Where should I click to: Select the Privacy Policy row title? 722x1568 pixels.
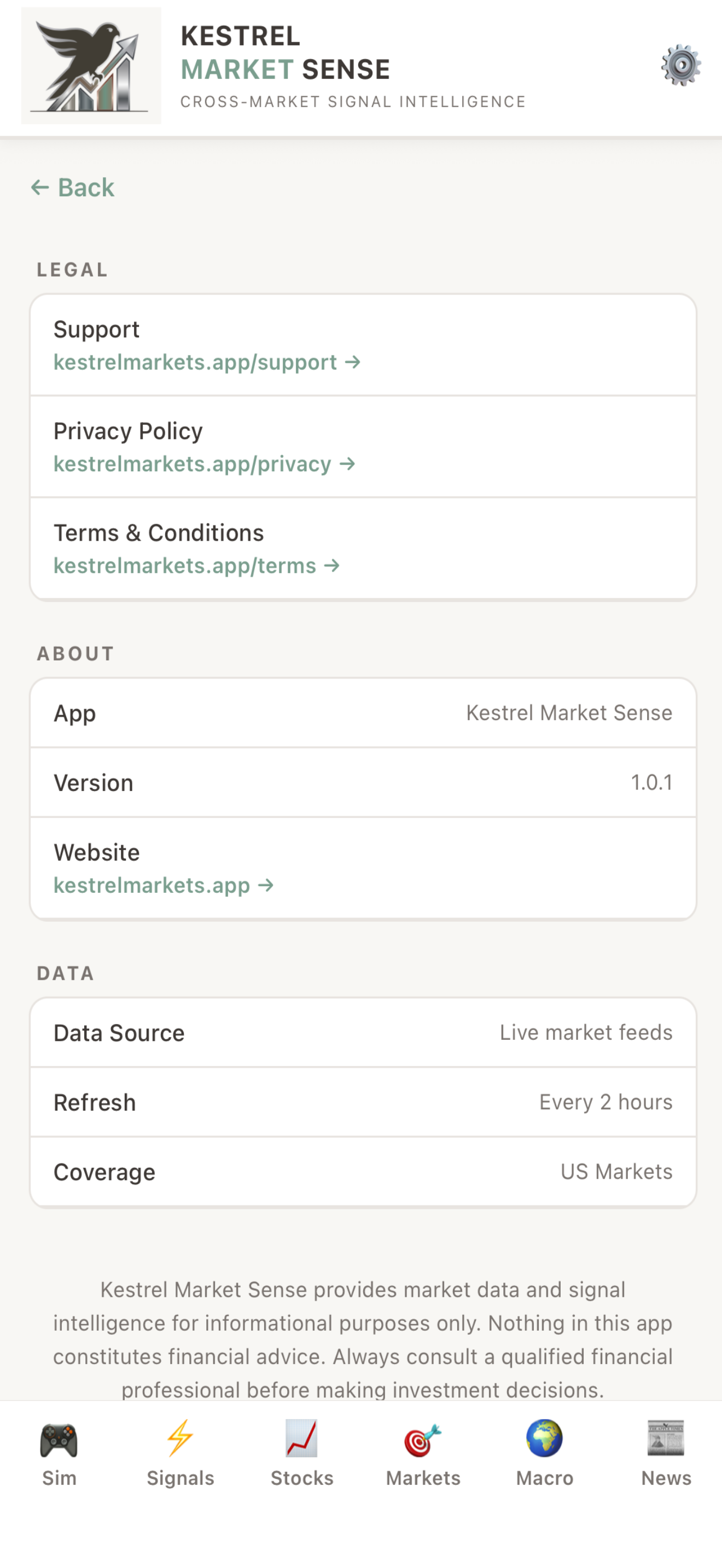click(x=128, y=431)
